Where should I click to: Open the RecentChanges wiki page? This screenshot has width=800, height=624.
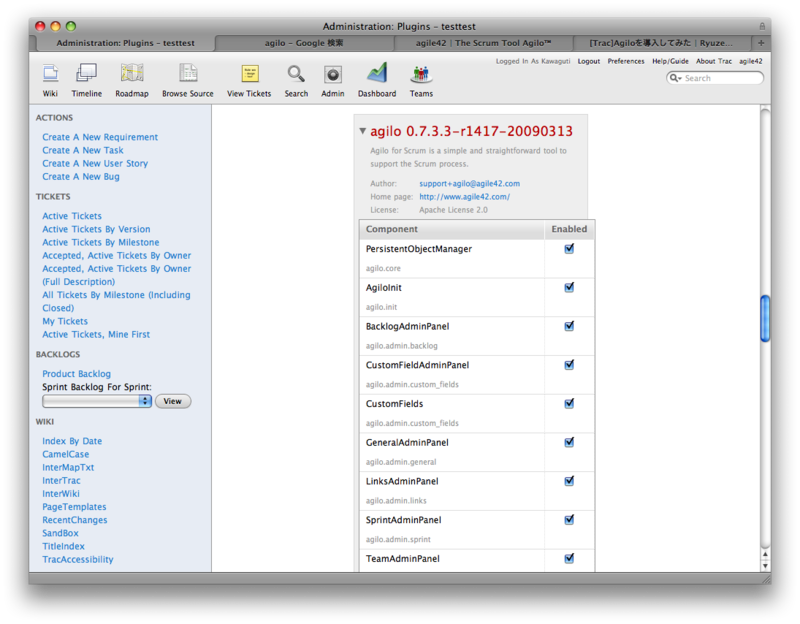[75, 520]
